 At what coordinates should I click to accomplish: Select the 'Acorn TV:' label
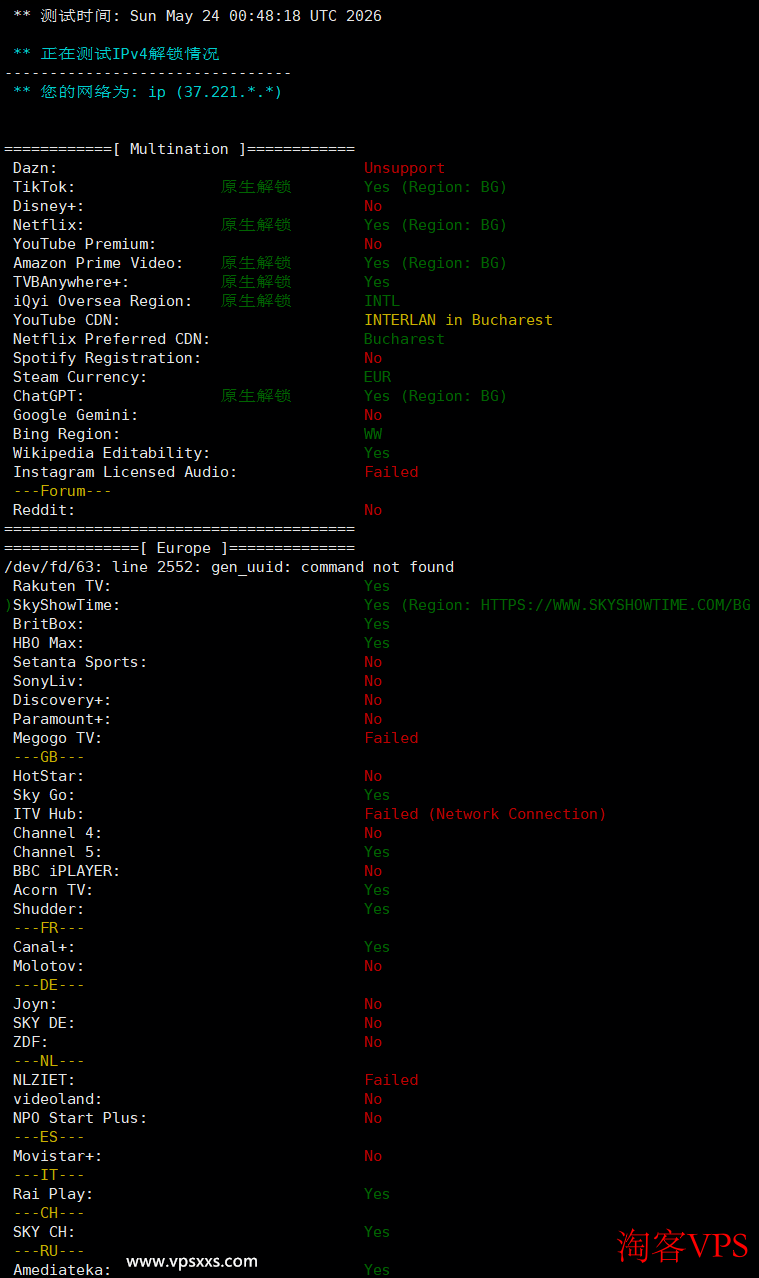[x=53, y=890]
